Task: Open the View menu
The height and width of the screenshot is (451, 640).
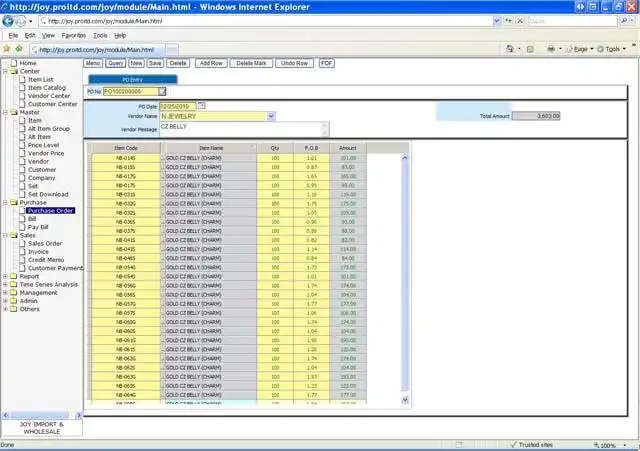Action: tap(48, 36)
